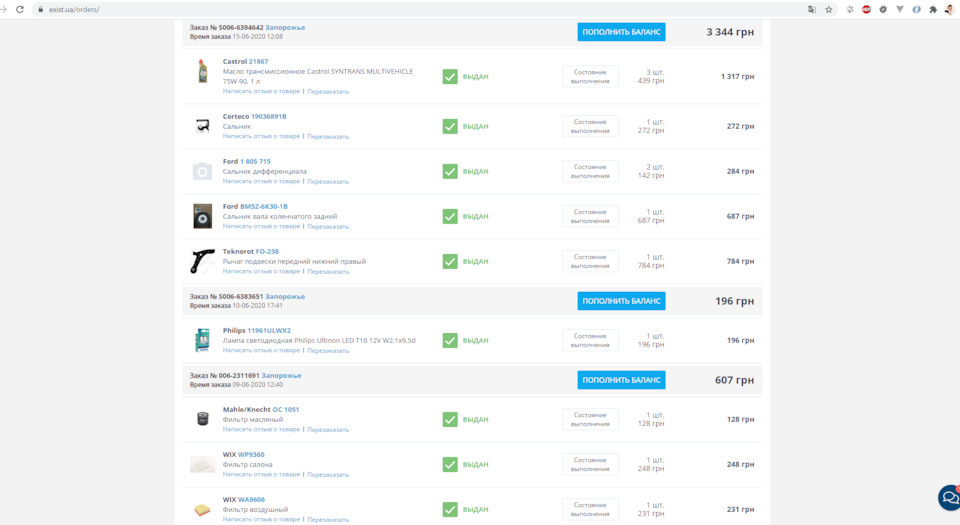Click the forward navigation arrow in the browser

coord(3,9)
